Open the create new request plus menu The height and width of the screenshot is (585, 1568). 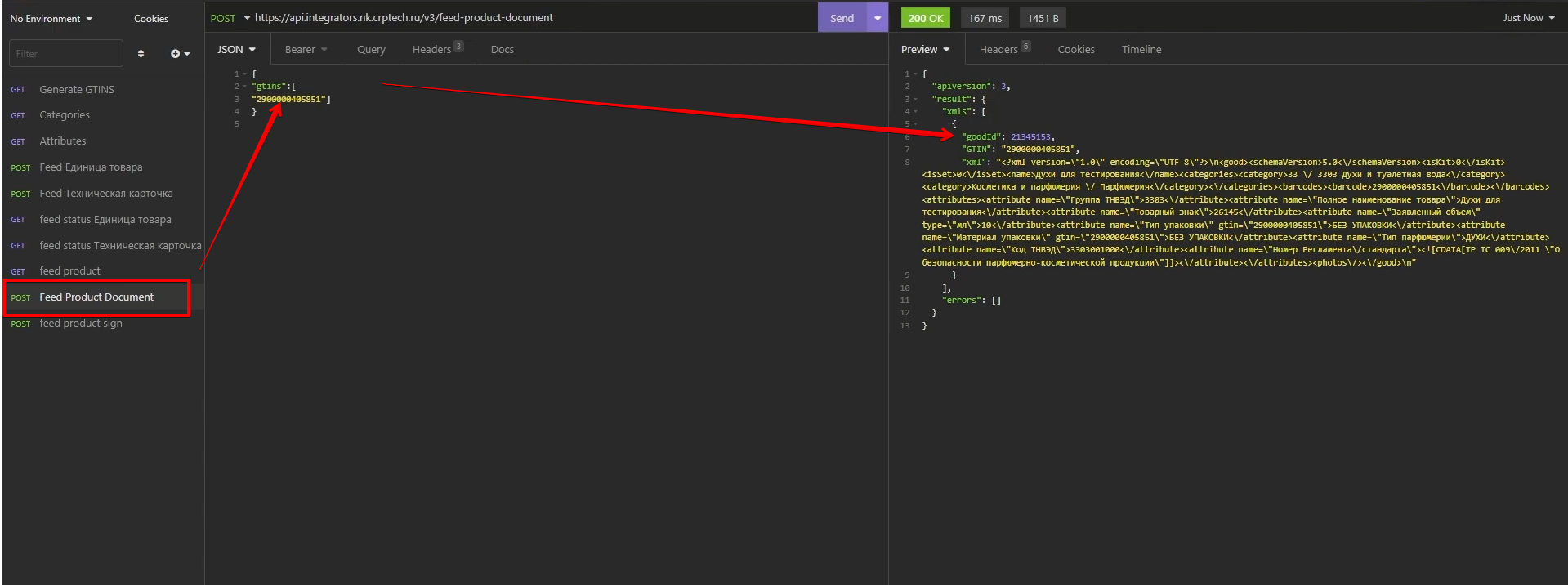tap(180, 54)
